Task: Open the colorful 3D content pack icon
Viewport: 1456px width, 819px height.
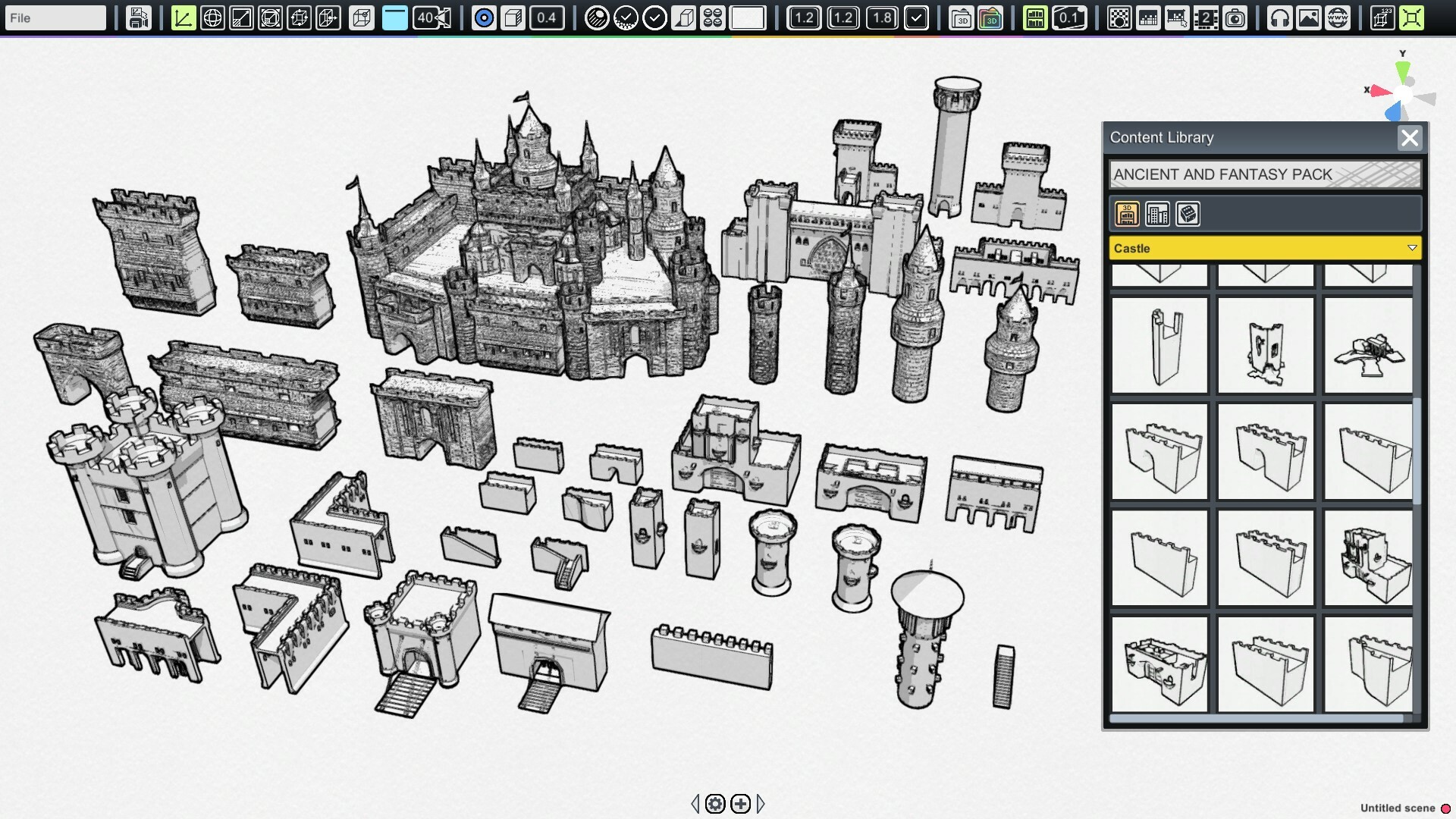Action: pyautogui.click(x=992, y=17)
